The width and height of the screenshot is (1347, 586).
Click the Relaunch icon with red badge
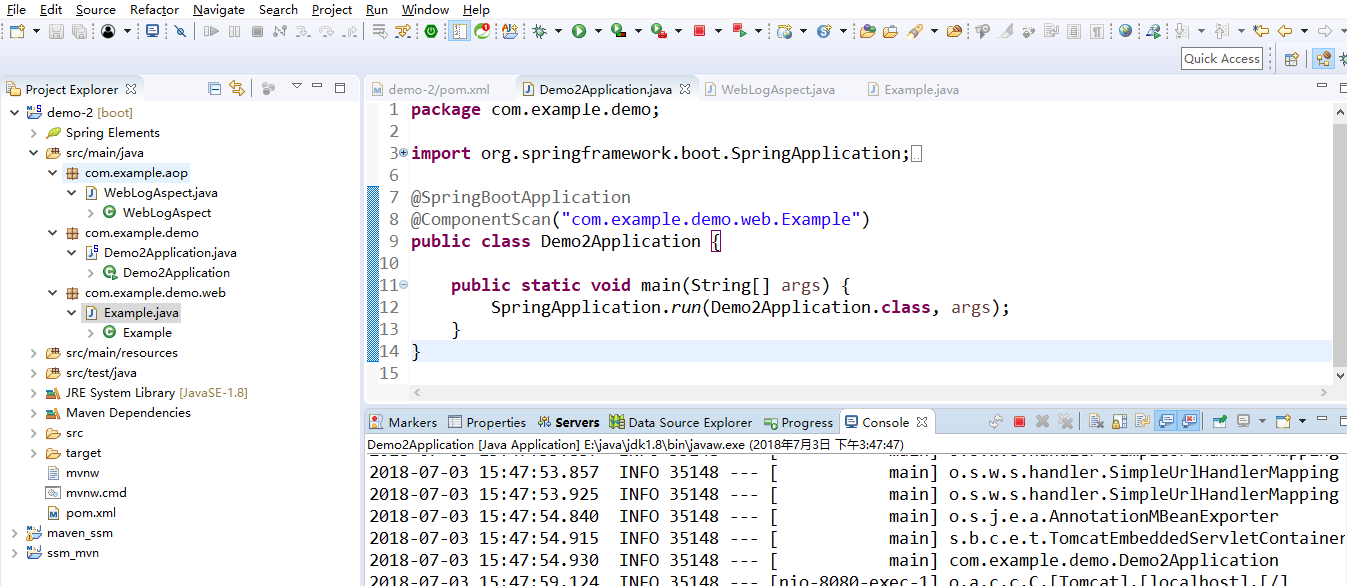(482, 31)
